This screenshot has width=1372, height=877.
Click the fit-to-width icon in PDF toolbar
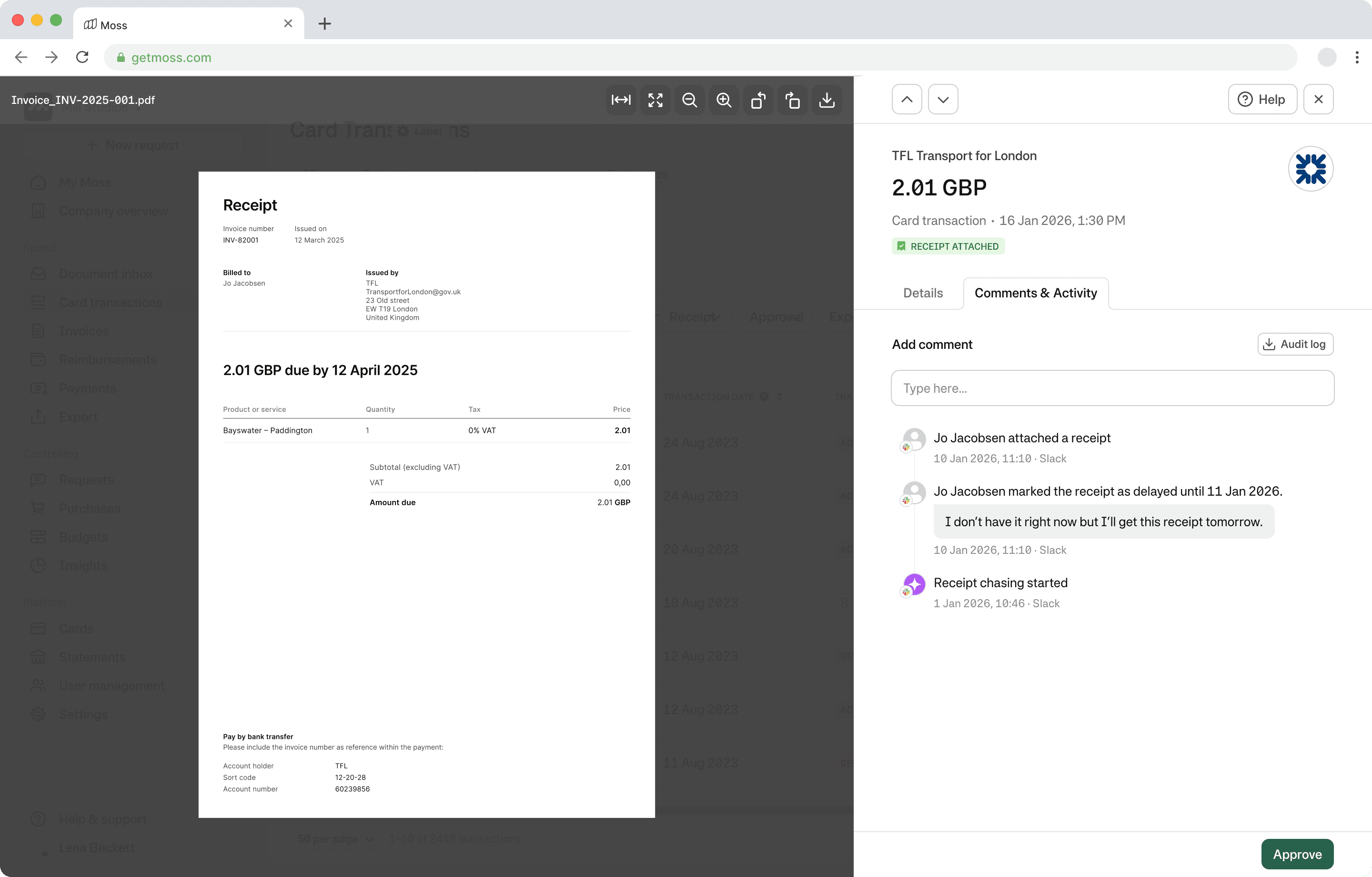620,100
